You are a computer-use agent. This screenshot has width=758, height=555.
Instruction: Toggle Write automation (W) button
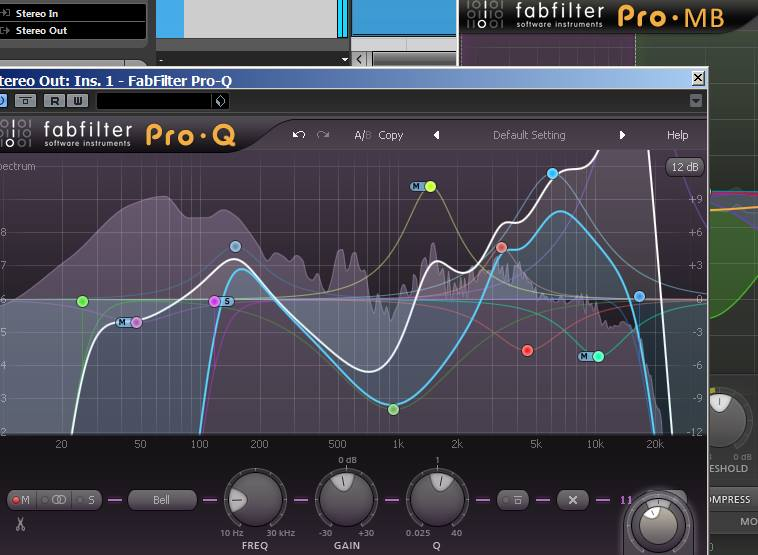coord(78,101)
